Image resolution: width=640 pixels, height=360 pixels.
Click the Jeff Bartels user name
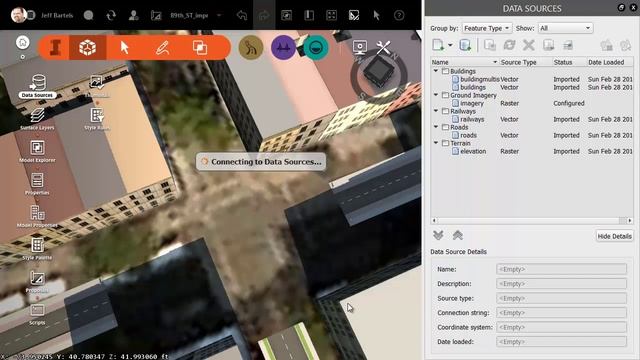[x=57, y=16]
